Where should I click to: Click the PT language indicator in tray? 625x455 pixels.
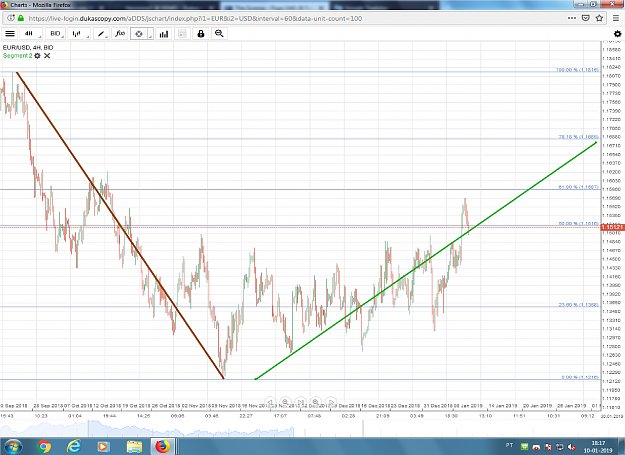[x=509, y=445]
